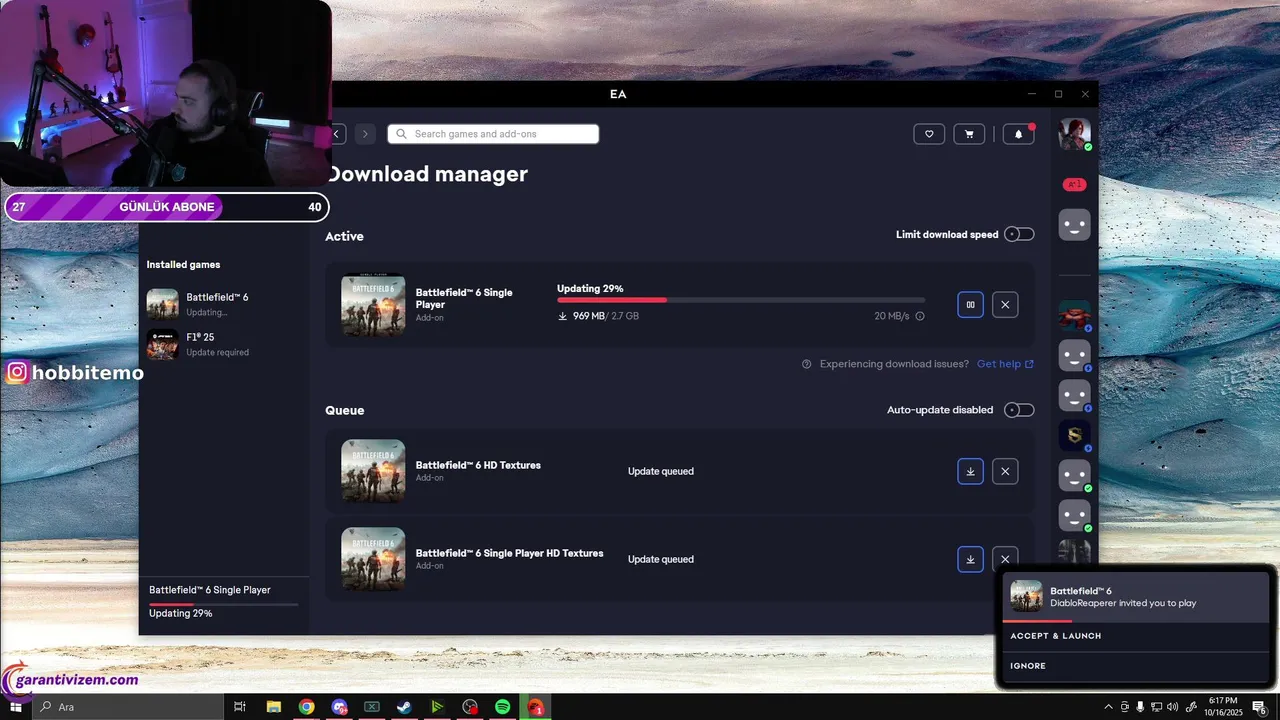Click 'DiabloReaperer invited you to play' text
The width and height of the screenshot is (1280, 720).
tap(1123, 603)
